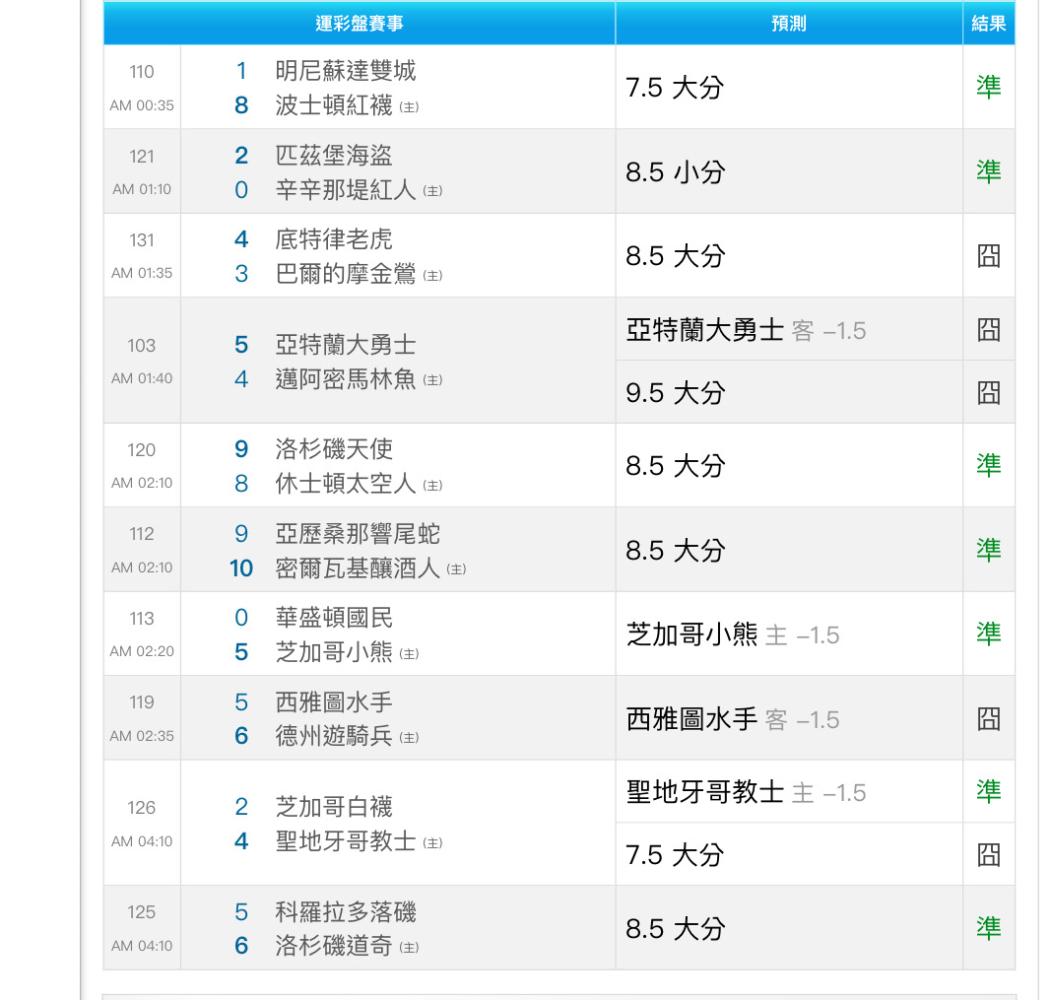
Task: Click the 西雅圖水手 客 -1.5 prediction
Action: (x=733, y=719)
